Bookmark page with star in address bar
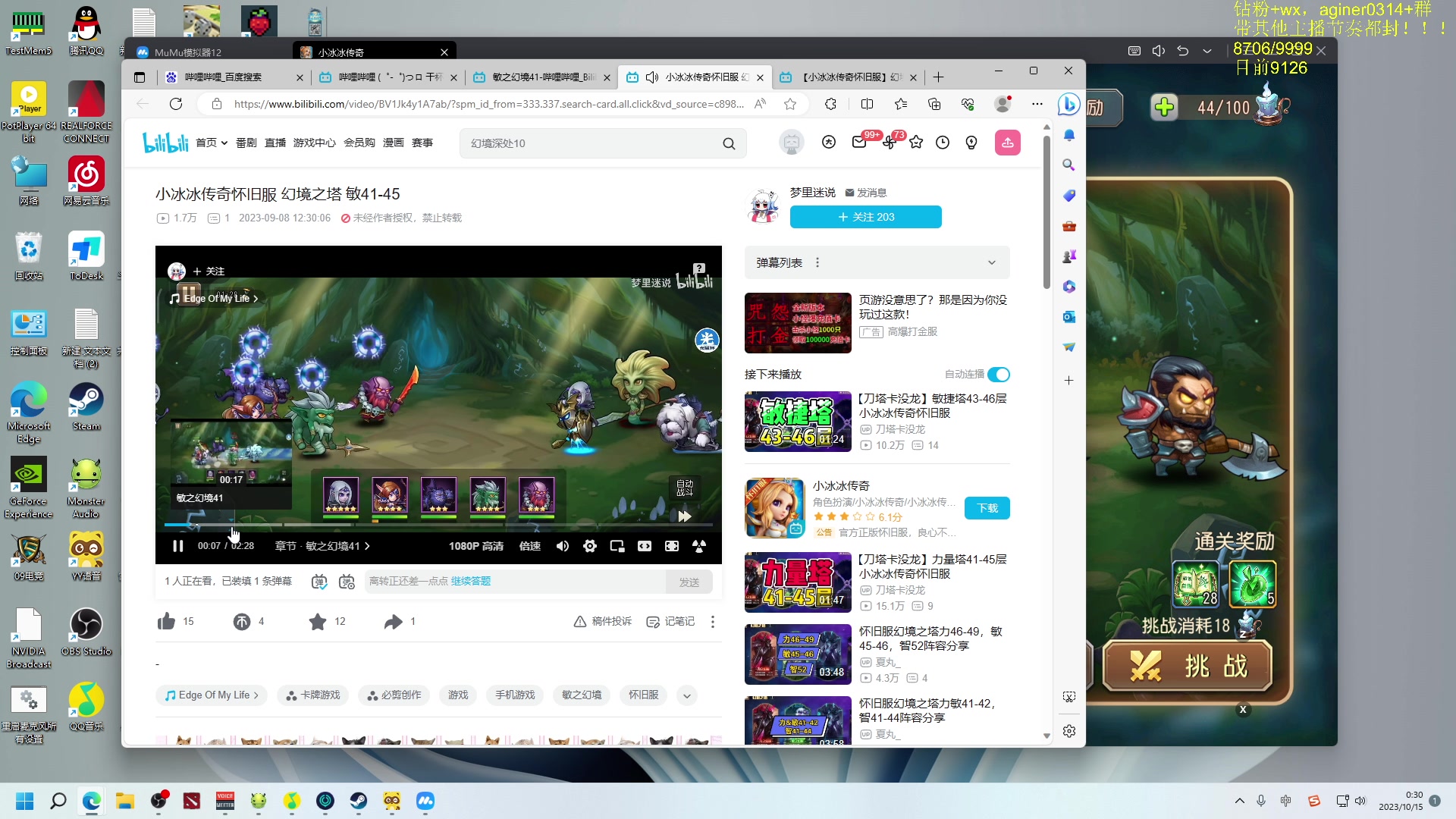1456x819 pixels. pyautogui.click(x=790, y=104)
